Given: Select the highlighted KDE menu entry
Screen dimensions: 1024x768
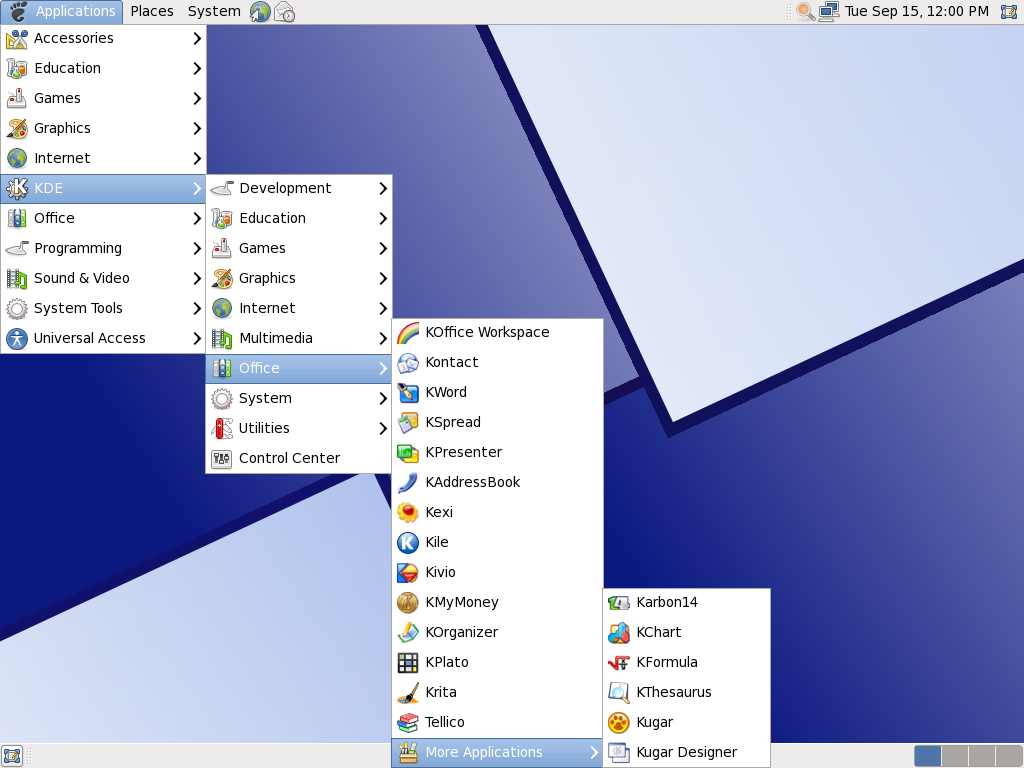Looking at the screenshot, I should tap(103, 189).
